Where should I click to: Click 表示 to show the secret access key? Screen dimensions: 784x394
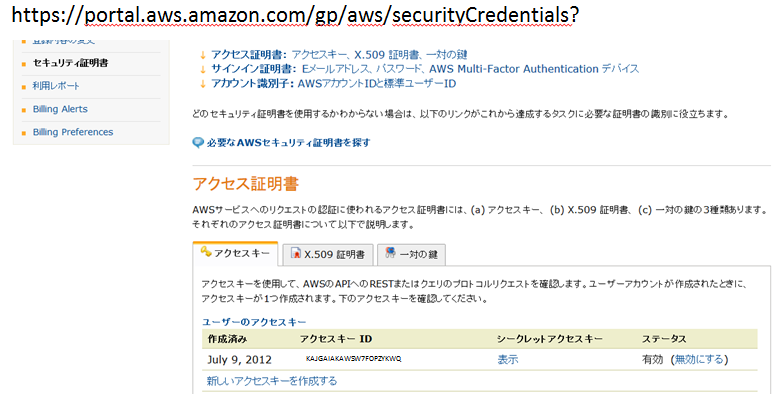pos(508,360)
